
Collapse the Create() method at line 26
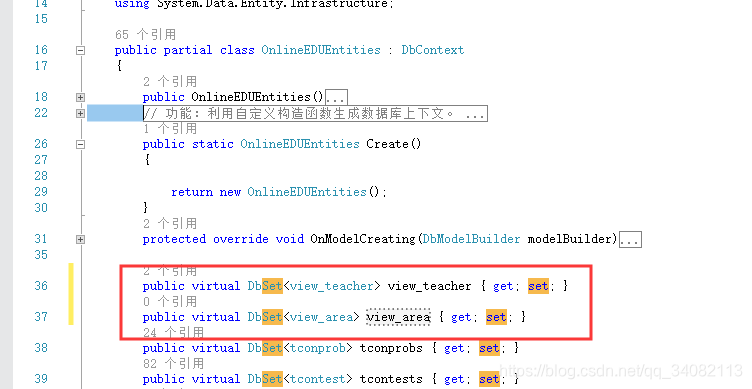81,144
